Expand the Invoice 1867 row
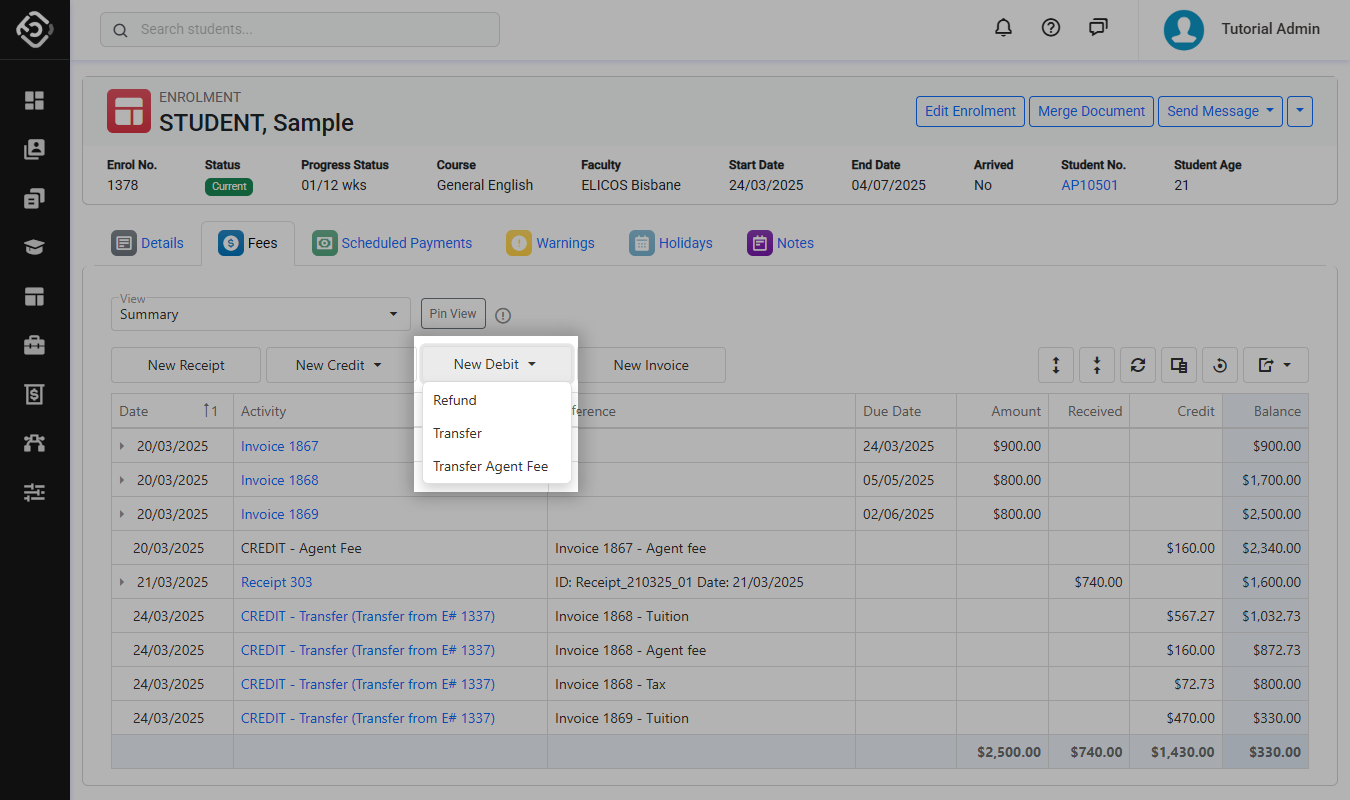The width and height of the screenshot is (1350, 800). (123, 446)
